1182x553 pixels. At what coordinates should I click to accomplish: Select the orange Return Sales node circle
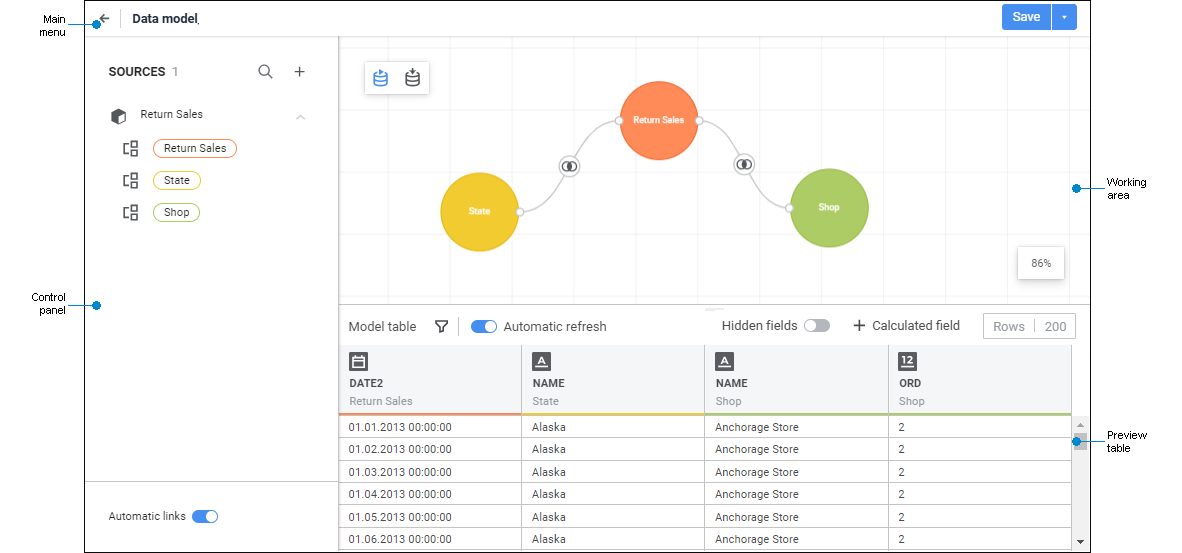coord(659,121)
